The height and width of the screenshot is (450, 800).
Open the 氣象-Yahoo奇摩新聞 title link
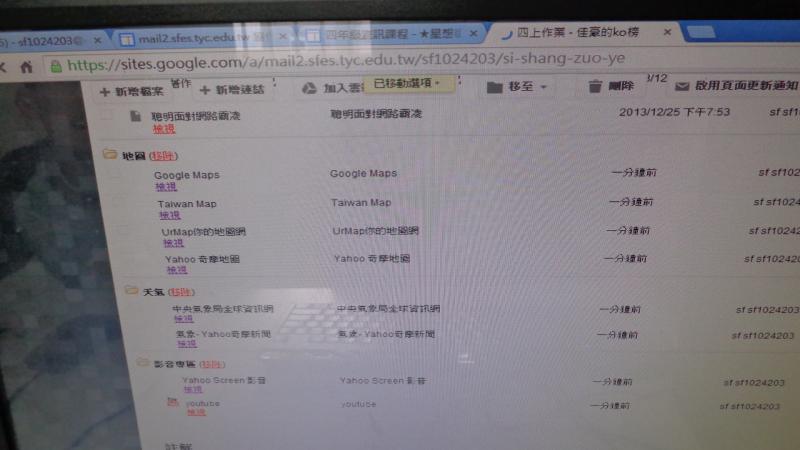[223, 334]
